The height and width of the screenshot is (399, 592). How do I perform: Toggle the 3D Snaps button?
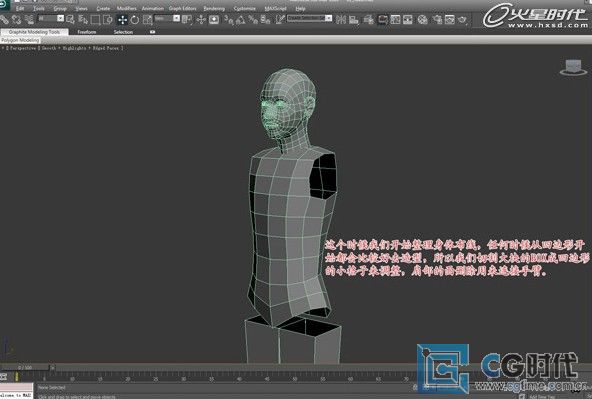click(228, 20)
